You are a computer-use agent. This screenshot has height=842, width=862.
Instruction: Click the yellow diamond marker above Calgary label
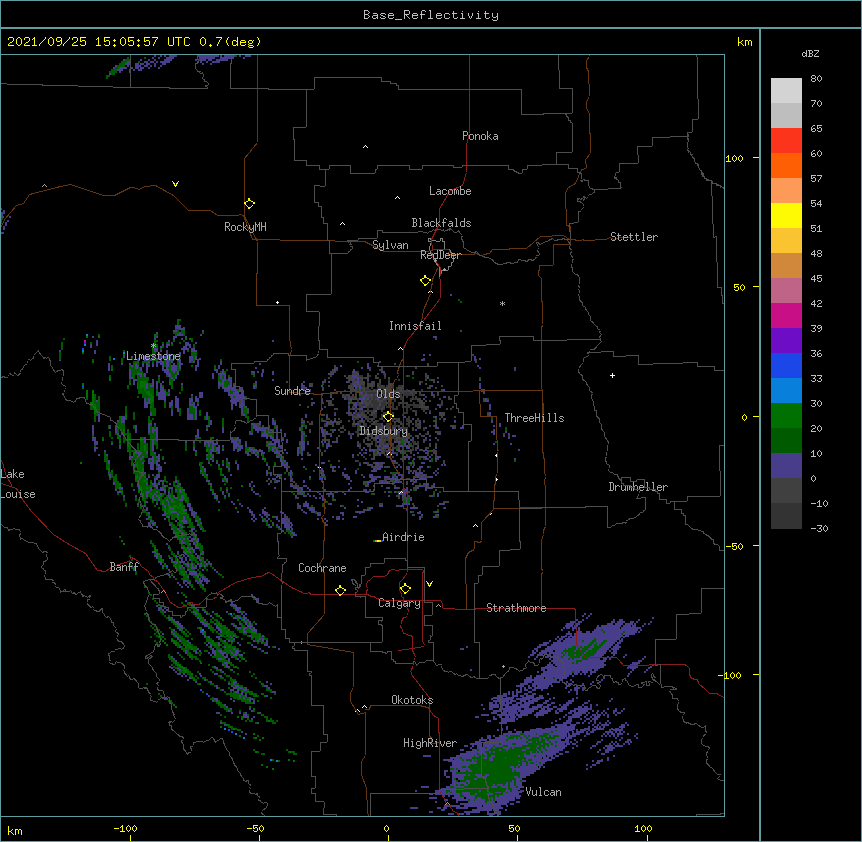pyautogui.click(x=405, y=589)
